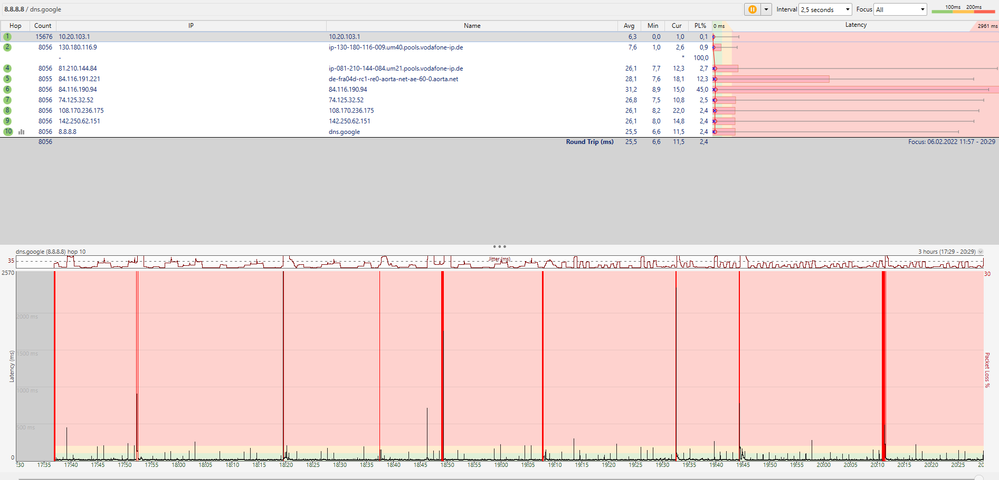Click the Latency column header
Viewport: 999px width, 480px height.
coord(855,25)
